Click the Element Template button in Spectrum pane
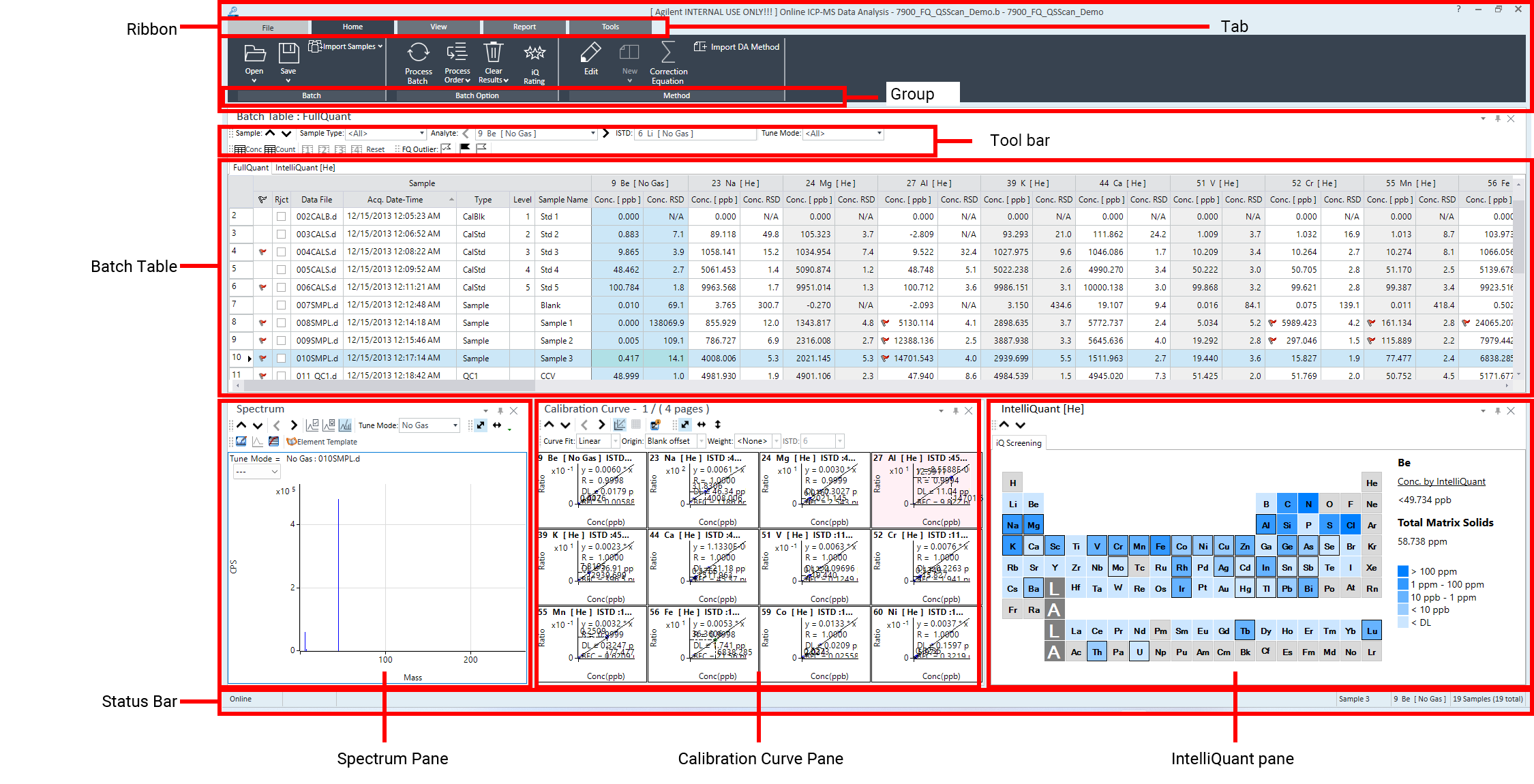This screenshot has height=784, width=1534. [322, 442]
